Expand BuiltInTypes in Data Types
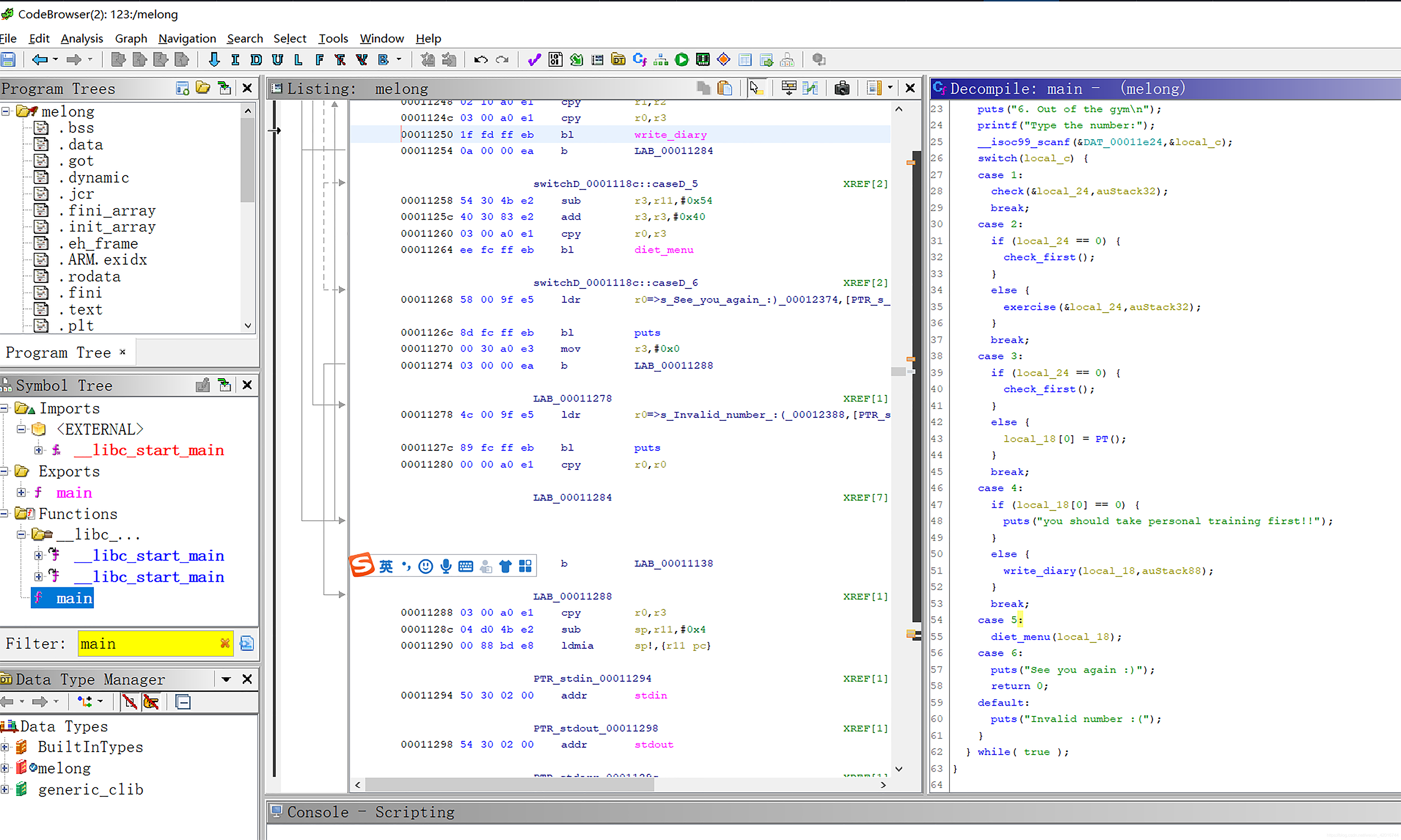The image size is (1401, 840). (x=5, y=747)
